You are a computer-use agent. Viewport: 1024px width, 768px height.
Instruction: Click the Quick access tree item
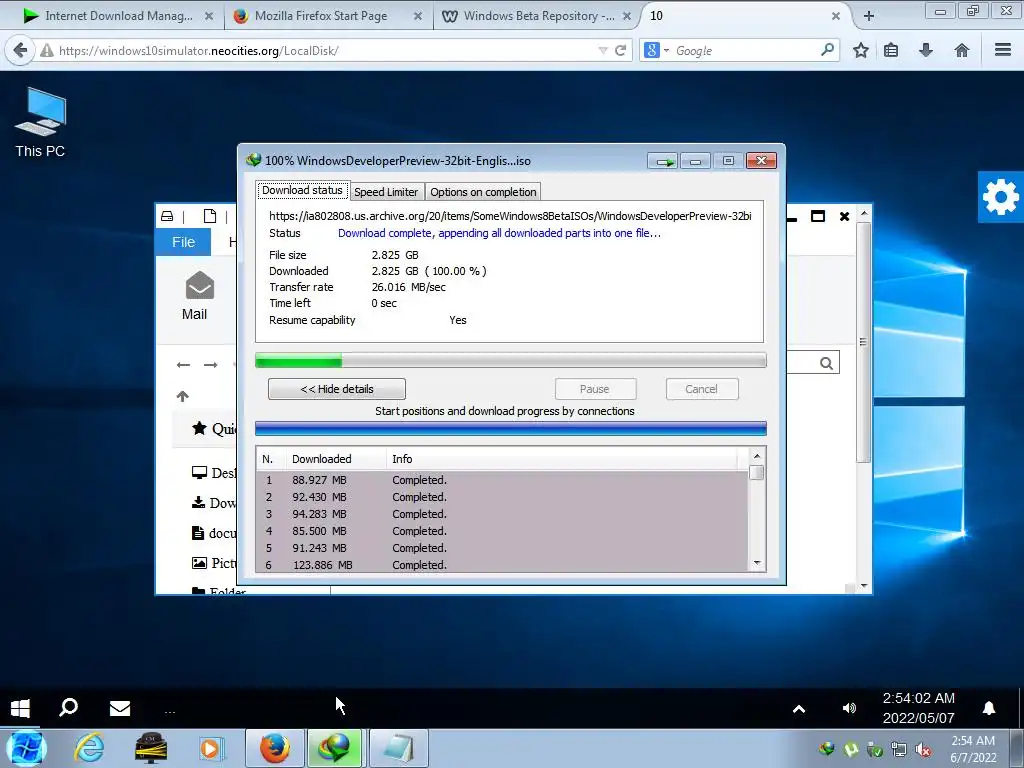[x=214, y=428]
